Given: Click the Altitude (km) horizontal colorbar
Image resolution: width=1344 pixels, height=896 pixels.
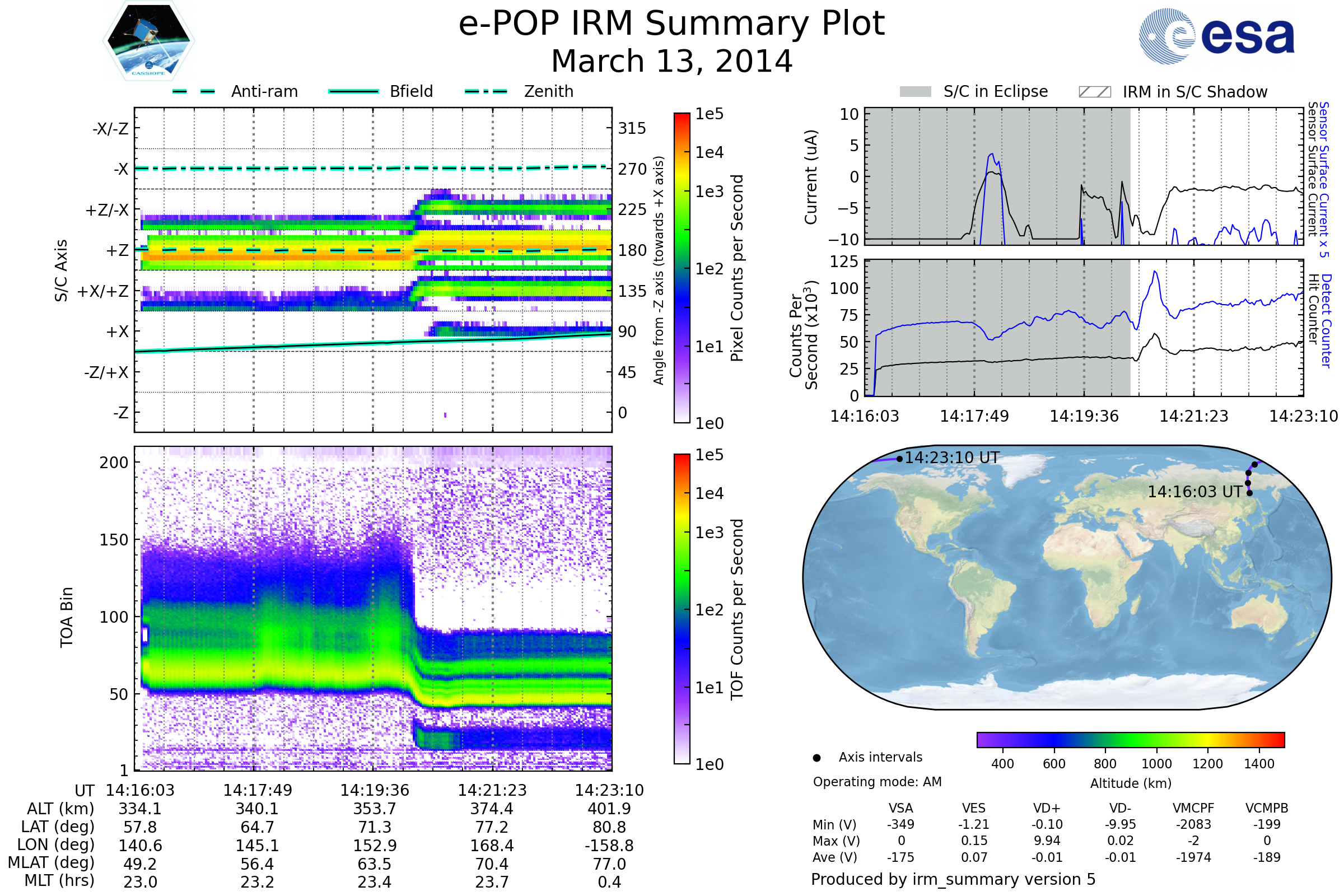Looking at the screenshot, I should tap(1130, 739).
